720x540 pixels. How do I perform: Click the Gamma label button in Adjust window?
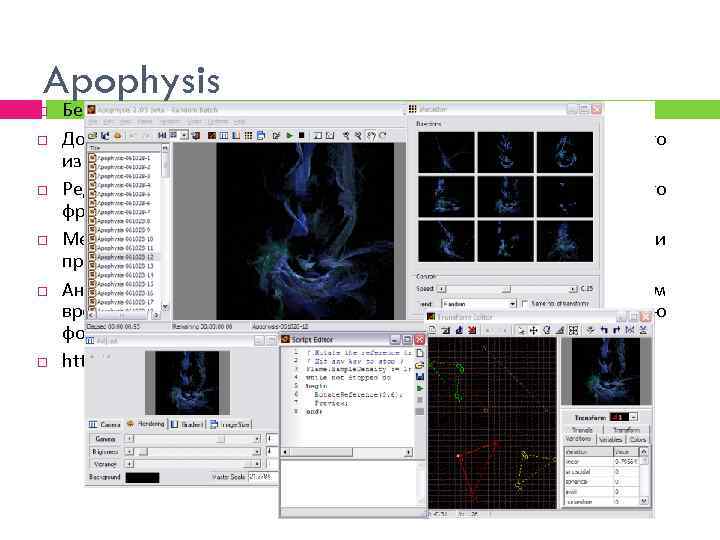(x=105, y=439)
